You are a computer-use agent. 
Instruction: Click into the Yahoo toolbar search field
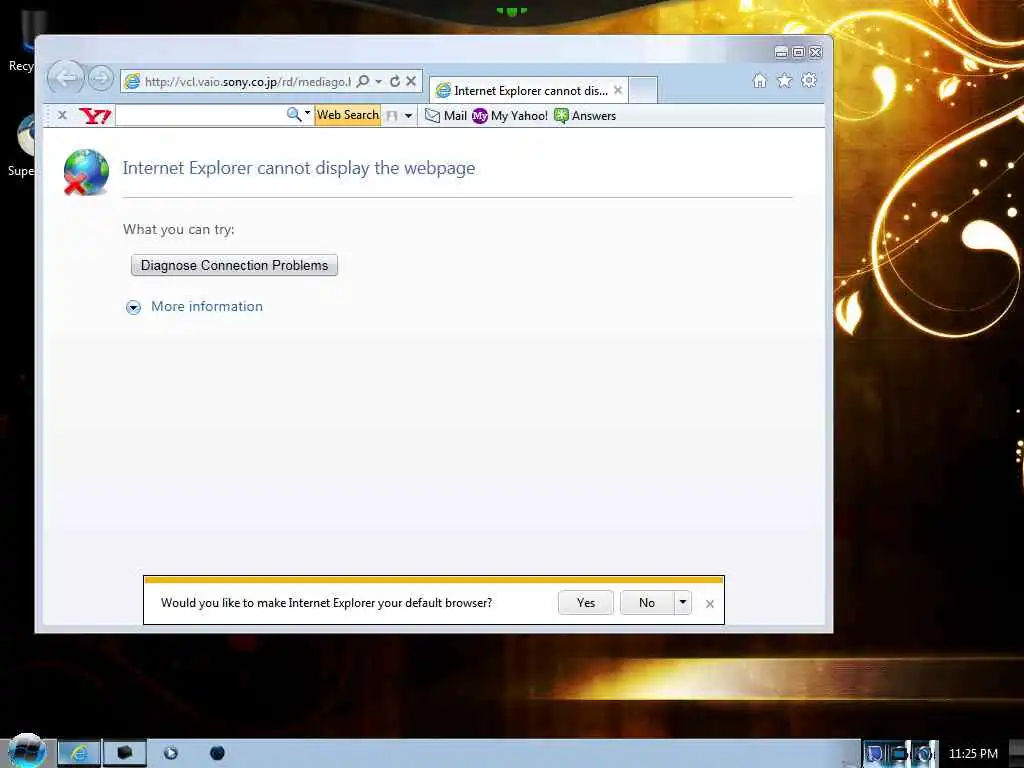pos(200,116)
